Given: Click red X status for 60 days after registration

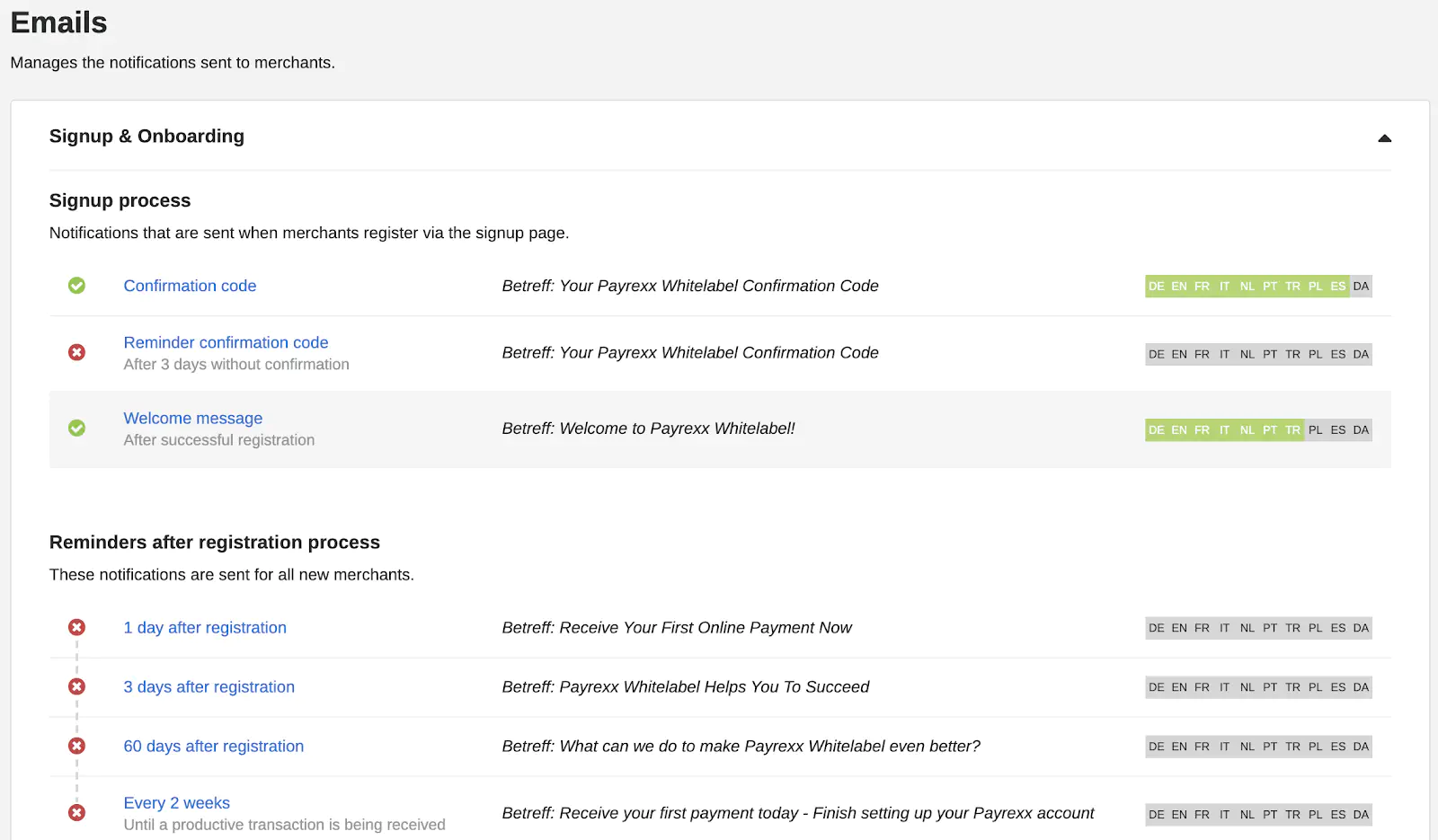Looking at the screenshot, I should (77, 746).
